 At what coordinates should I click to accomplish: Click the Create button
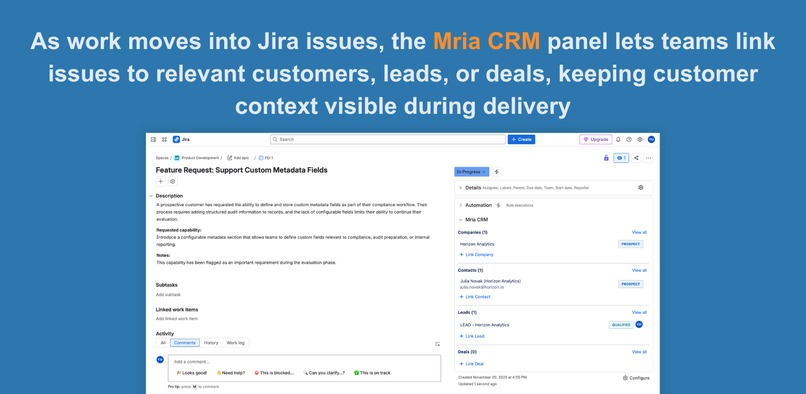click(521, 139)
